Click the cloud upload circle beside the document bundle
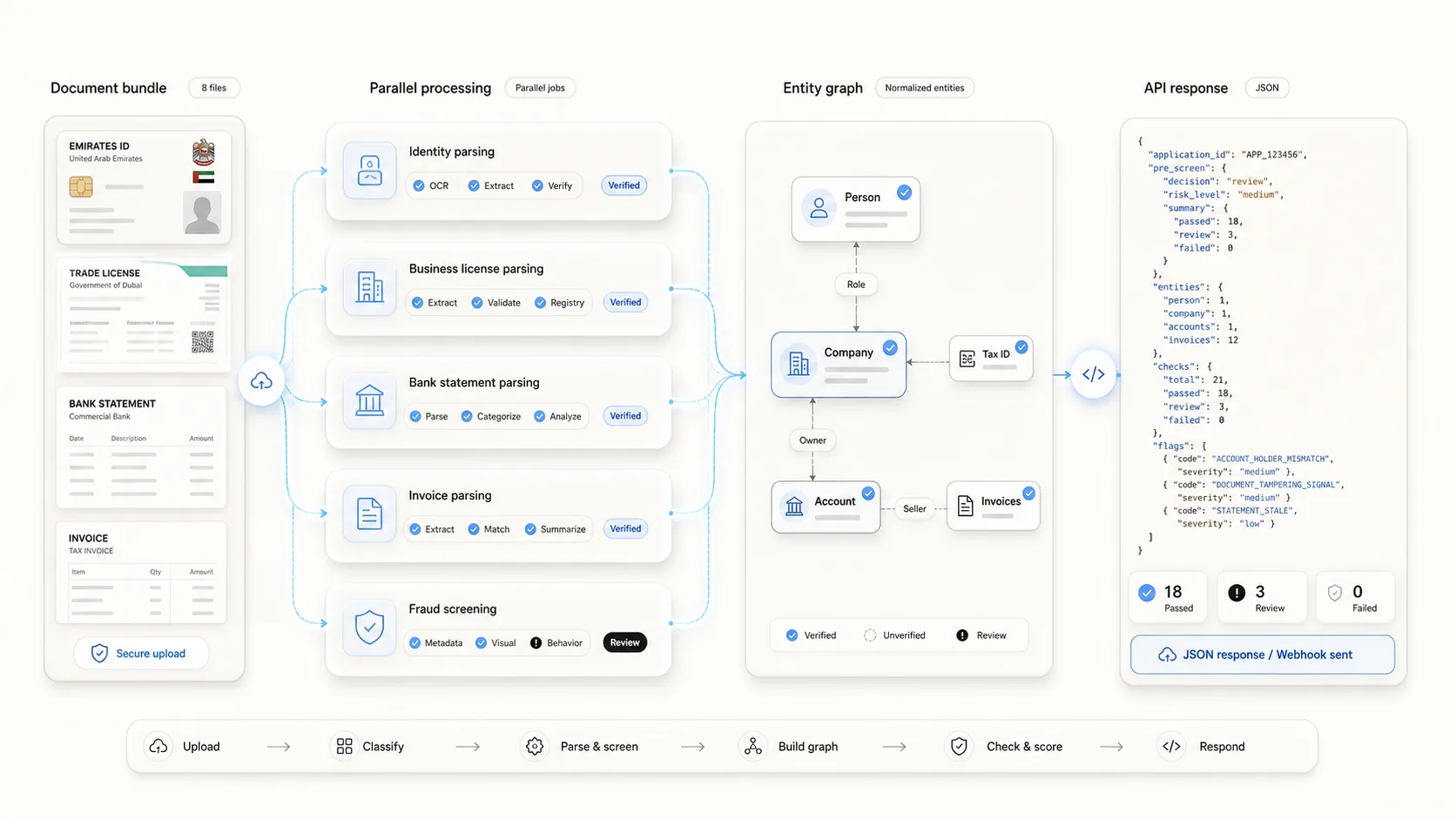1456x819 pixels. (261, 381)
